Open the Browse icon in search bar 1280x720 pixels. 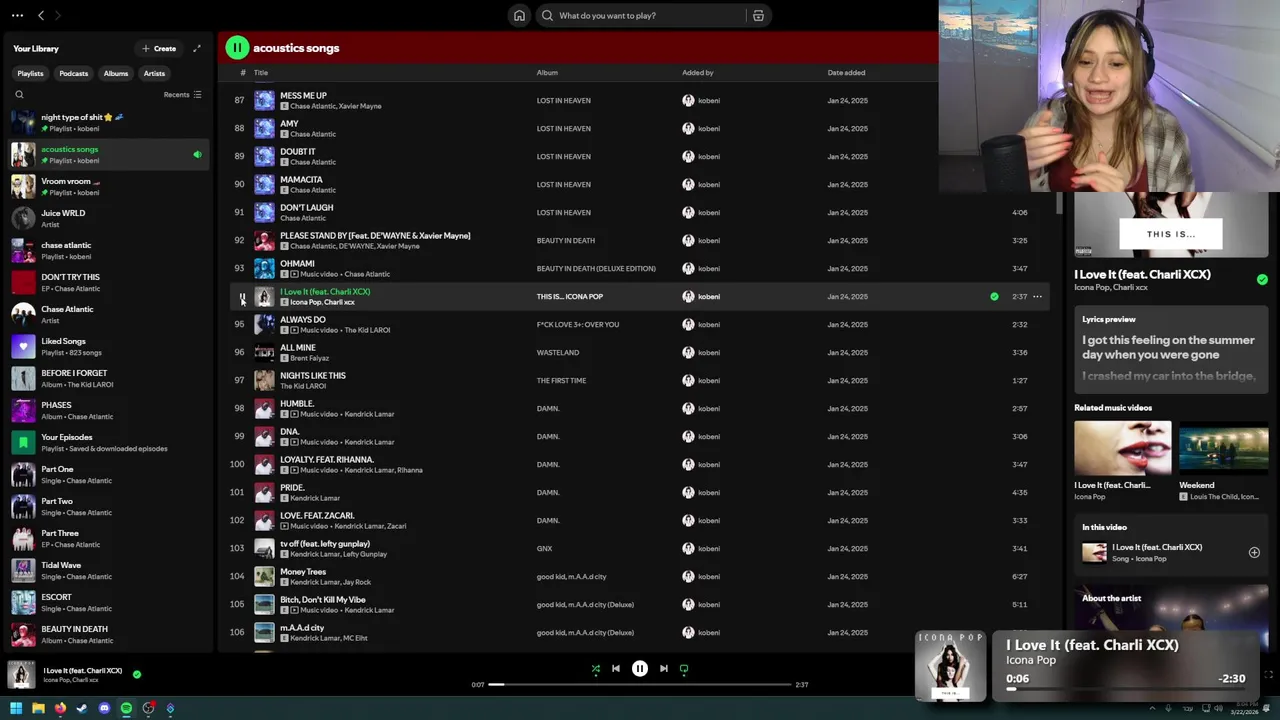758,15
